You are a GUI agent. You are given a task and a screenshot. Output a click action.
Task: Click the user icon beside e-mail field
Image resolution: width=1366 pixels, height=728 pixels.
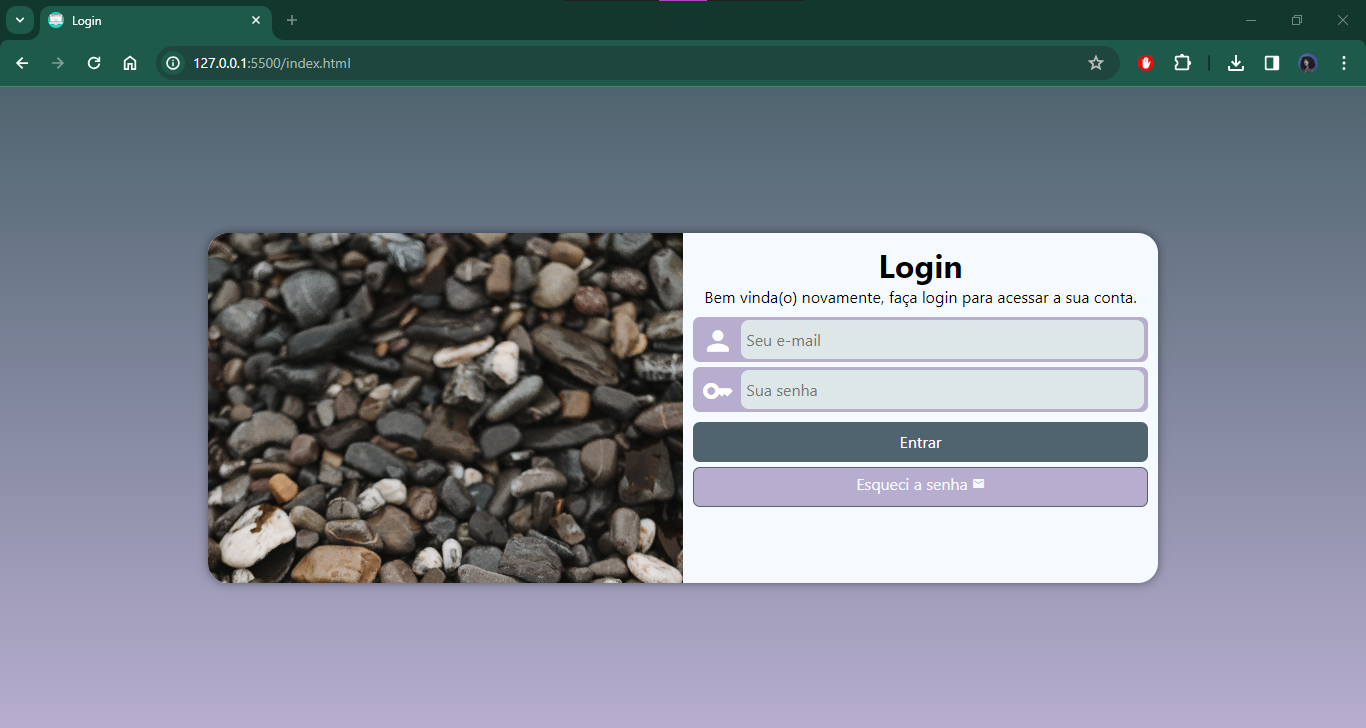718,340
